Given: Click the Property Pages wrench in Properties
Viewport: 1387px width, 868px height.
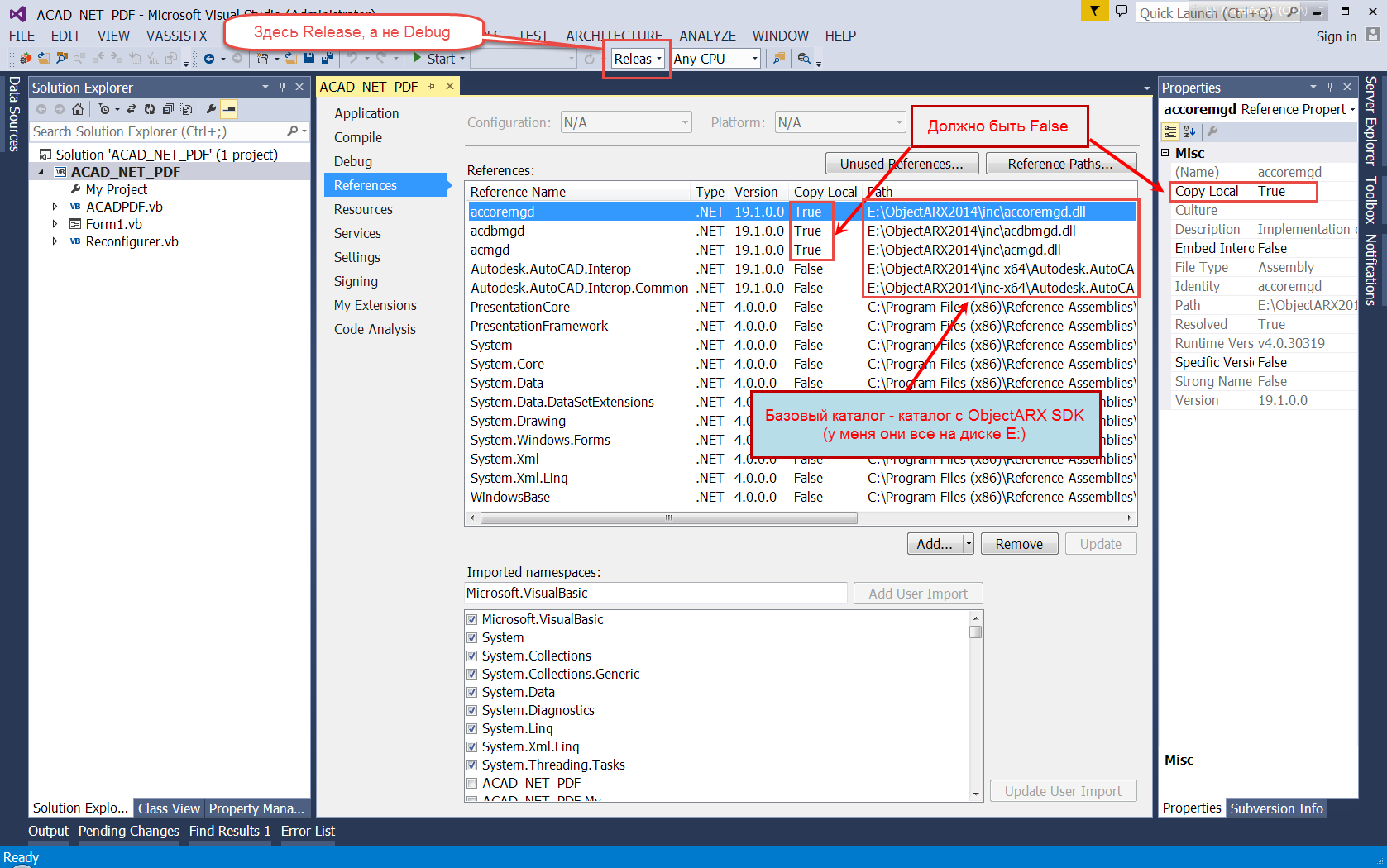Looking at the screenshot, I should (x=1212, y=131).
